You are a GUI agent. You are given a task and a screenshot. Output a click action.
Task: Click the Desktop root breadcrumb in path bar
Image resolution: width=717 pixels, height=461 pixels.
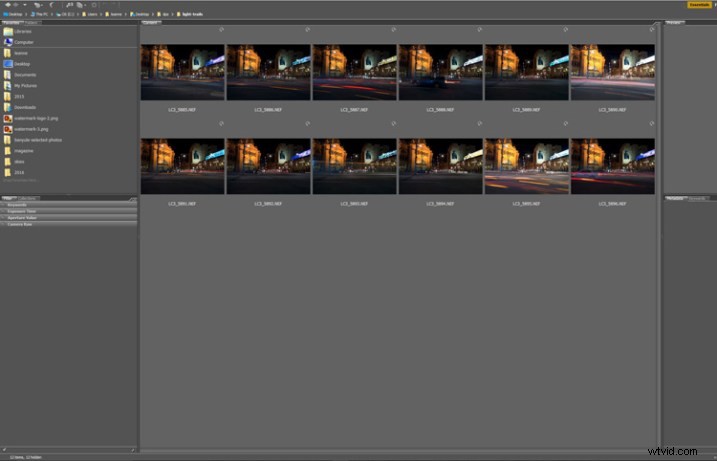tap(13, 14)
